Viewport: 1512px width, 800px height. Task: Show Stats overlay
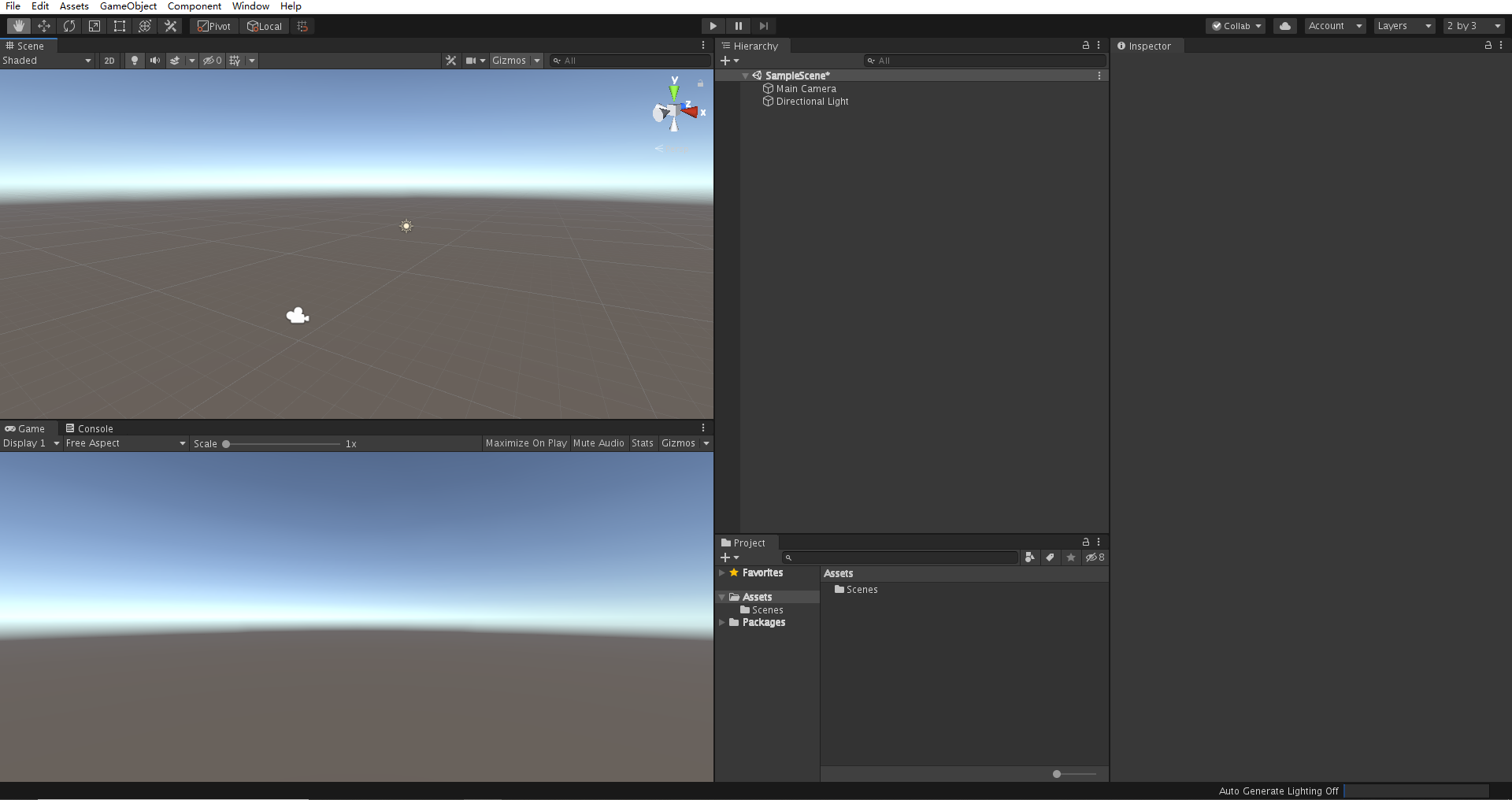[643, 443]
